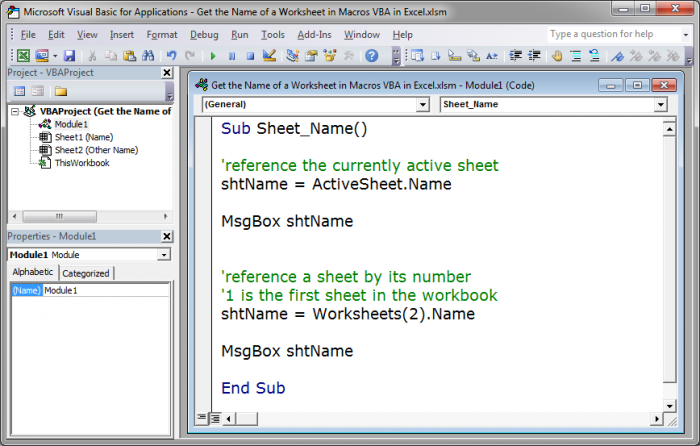700x446 pixels.
Task: Toggle Bookmark using the blue flag icon
Action: coord(617,56)
